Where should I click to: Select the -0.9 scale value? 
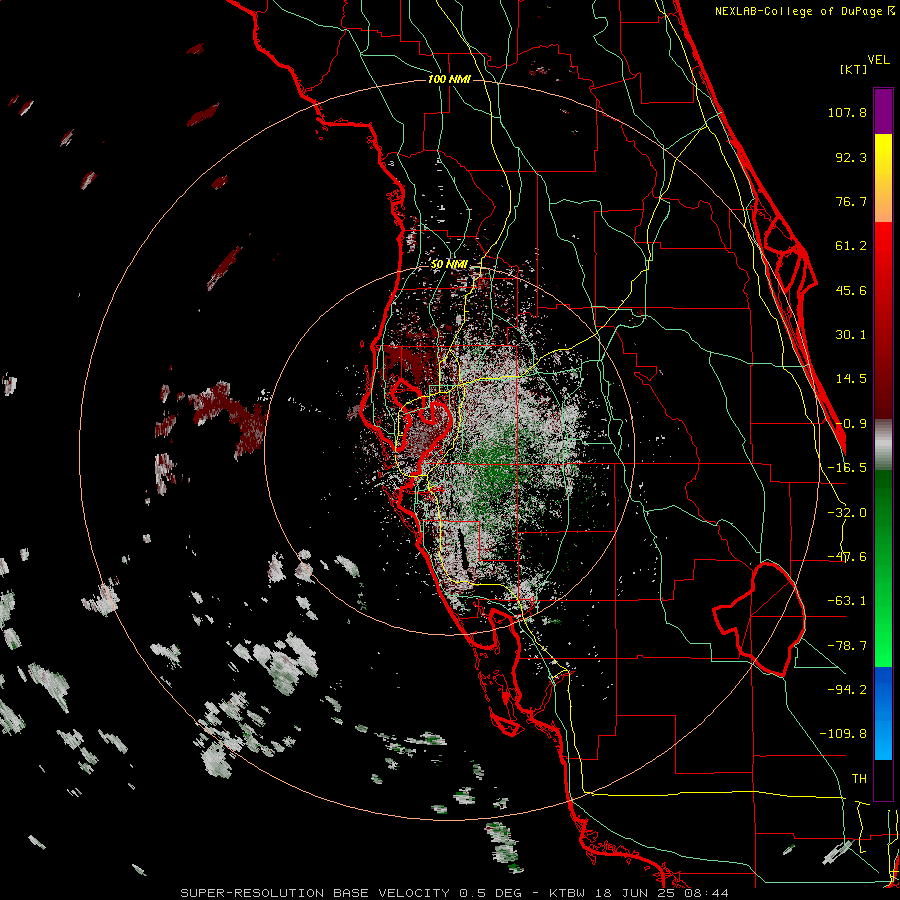tap(851, 424)
